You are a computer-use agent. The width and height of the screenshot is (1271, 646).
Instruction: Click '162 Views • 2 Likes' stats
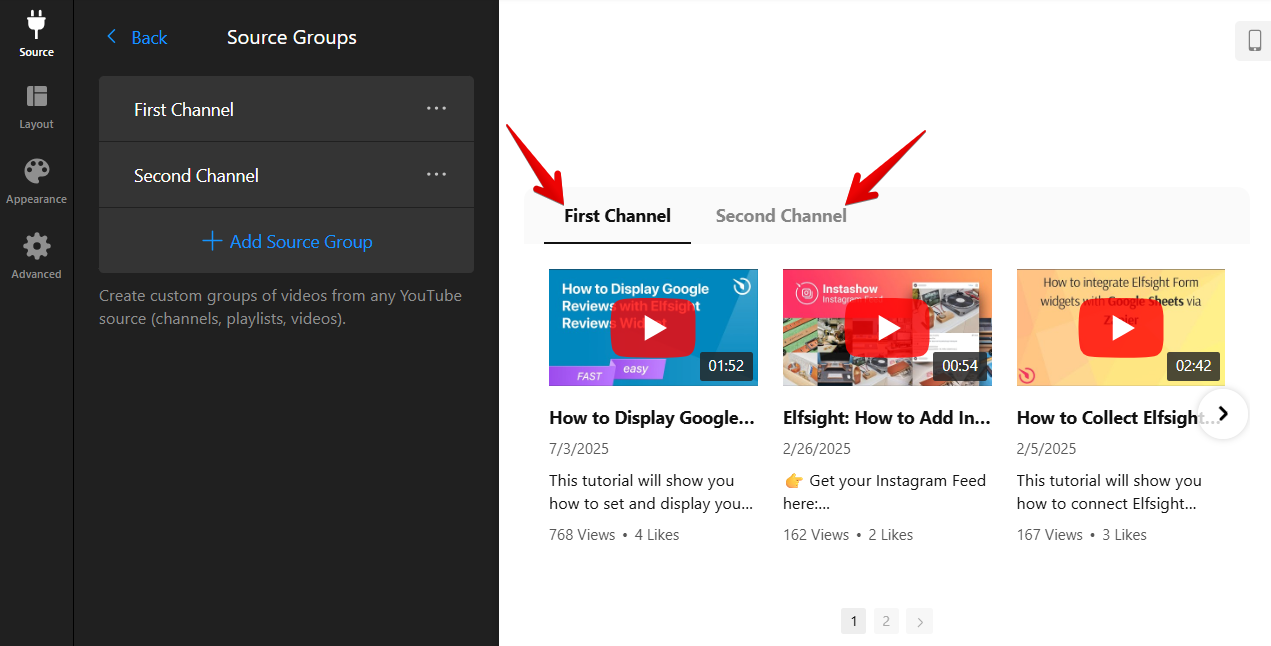tap(848, 535)
